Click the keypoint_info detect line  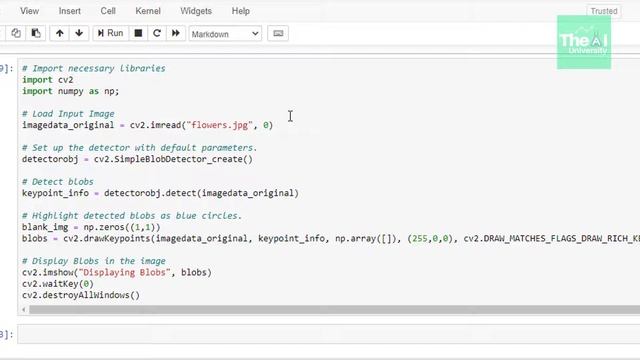160,193
